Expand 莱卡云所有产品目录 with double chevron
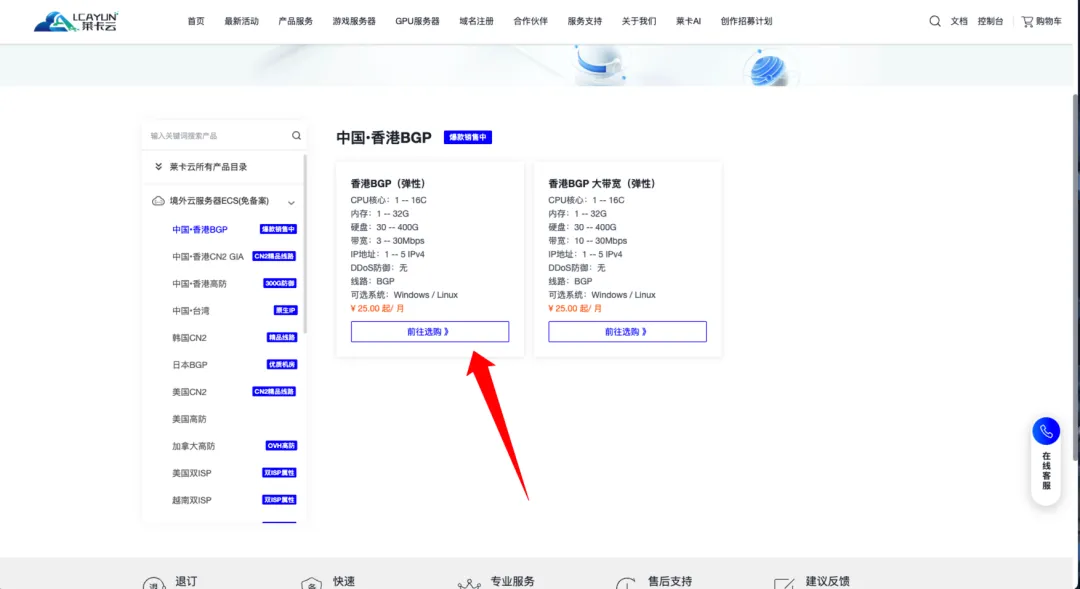Viewport: 1080px width, 589px height. tap(158, 167)
